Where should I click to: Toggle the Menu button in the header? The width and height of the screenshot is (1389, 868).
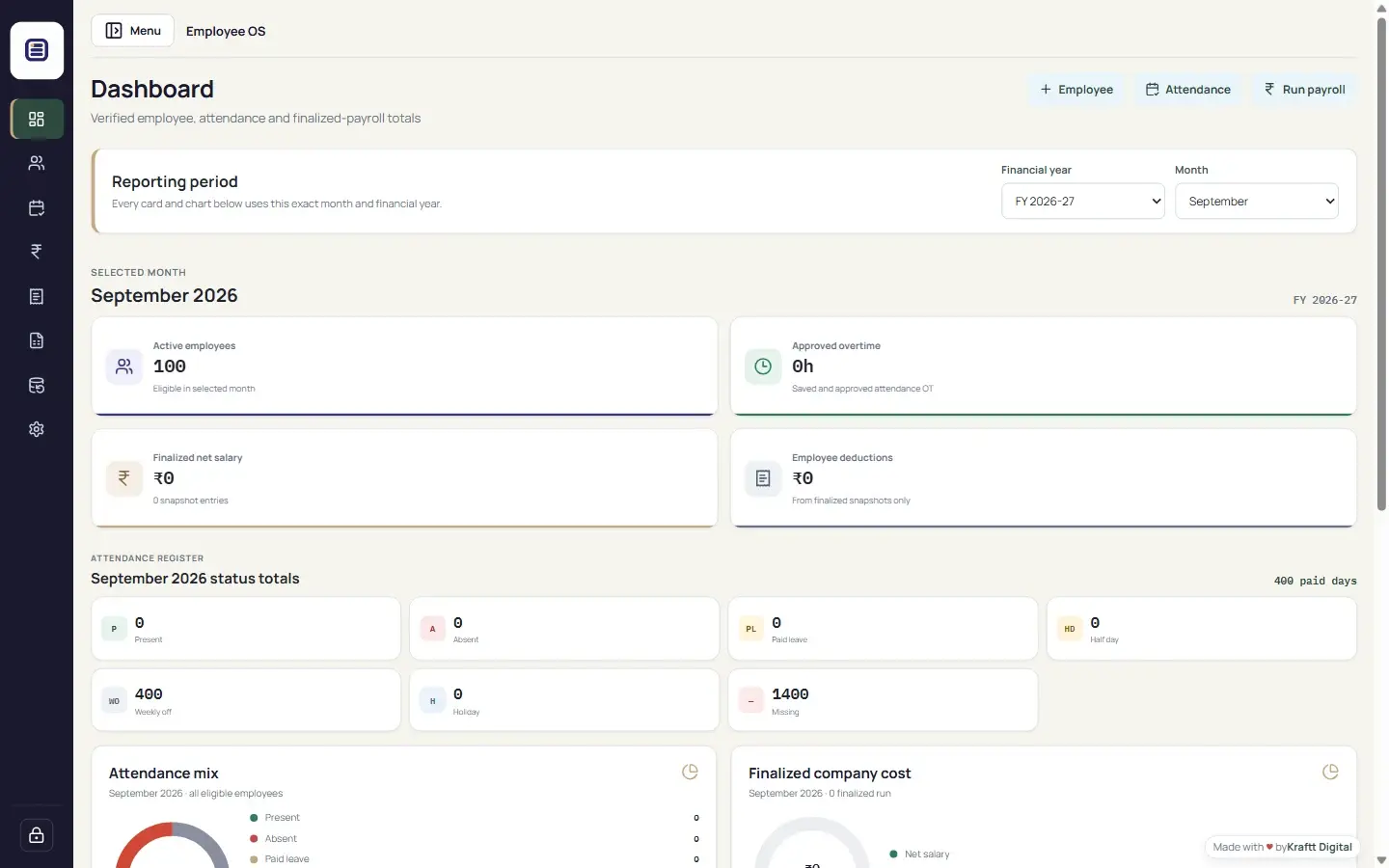click(x=133, y=31)
